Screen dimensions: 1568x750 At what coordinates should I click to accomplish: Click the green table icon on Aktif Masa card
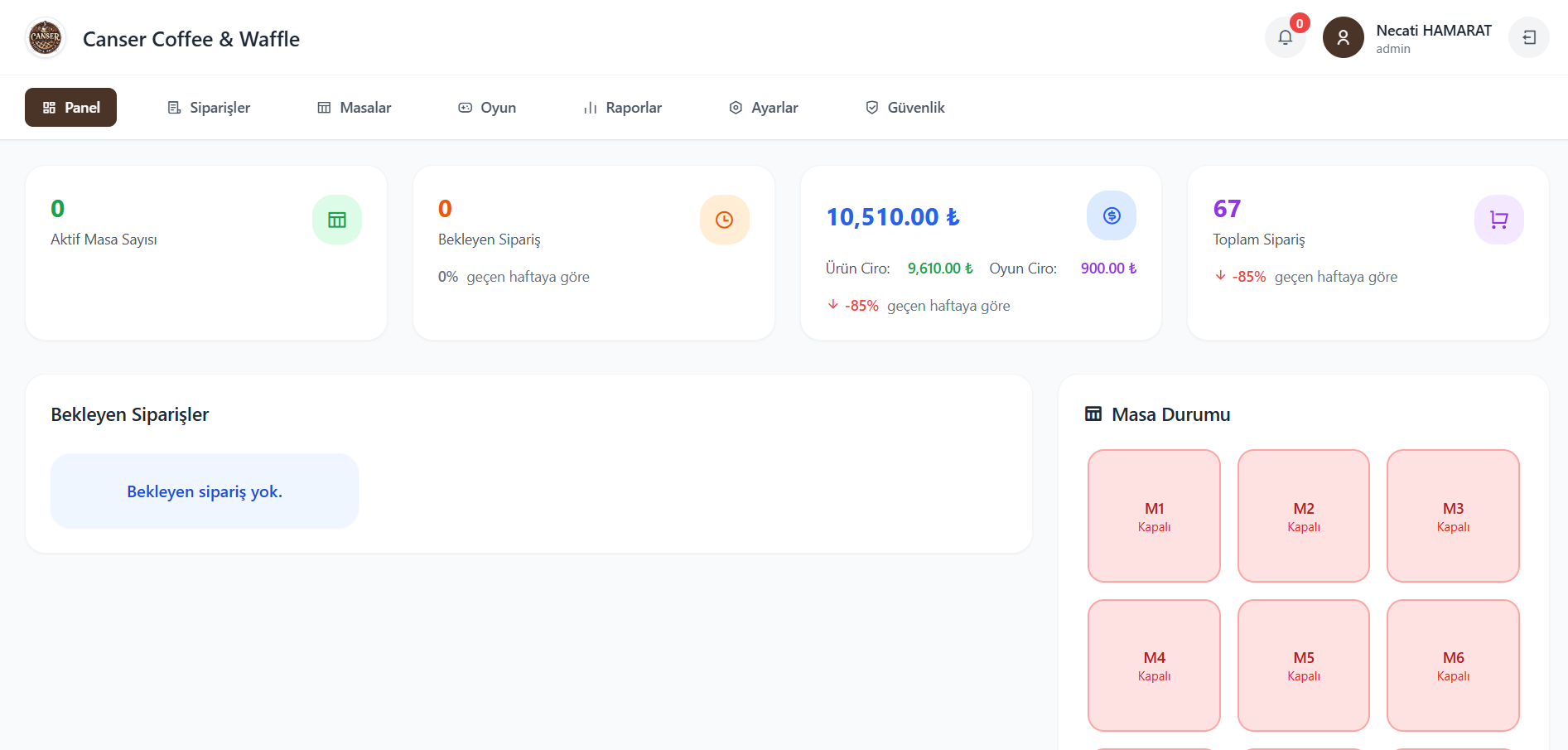click(x=337, y=220)
